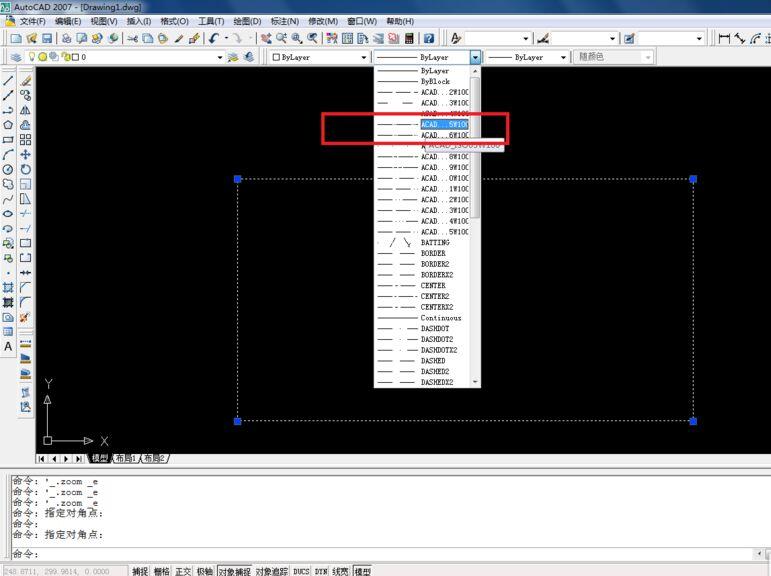Expand the undo history dropdown arrow
The height and width of the screenshot is (576, 771).
(226, 38)
